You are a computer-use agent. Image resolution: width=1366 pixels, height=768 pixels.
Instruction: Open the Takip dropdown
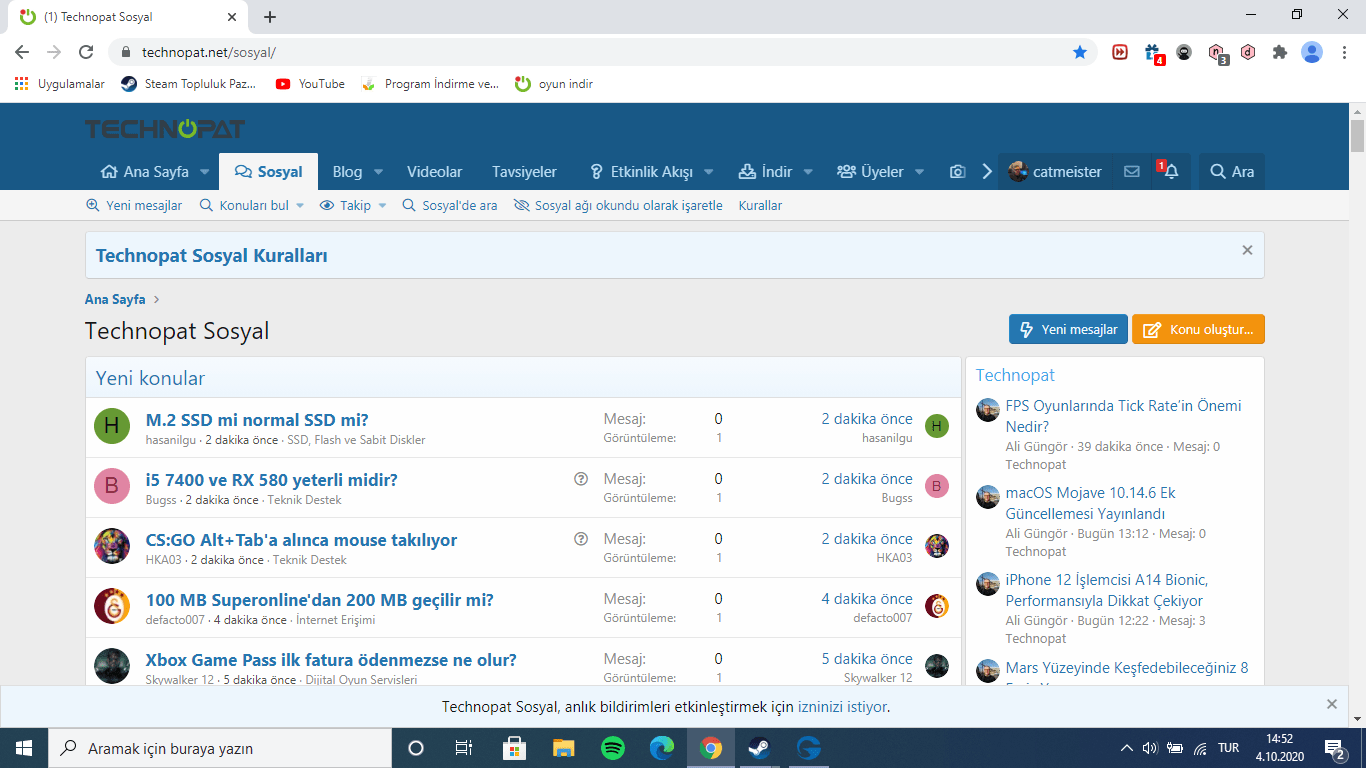(x=353, y=205)
